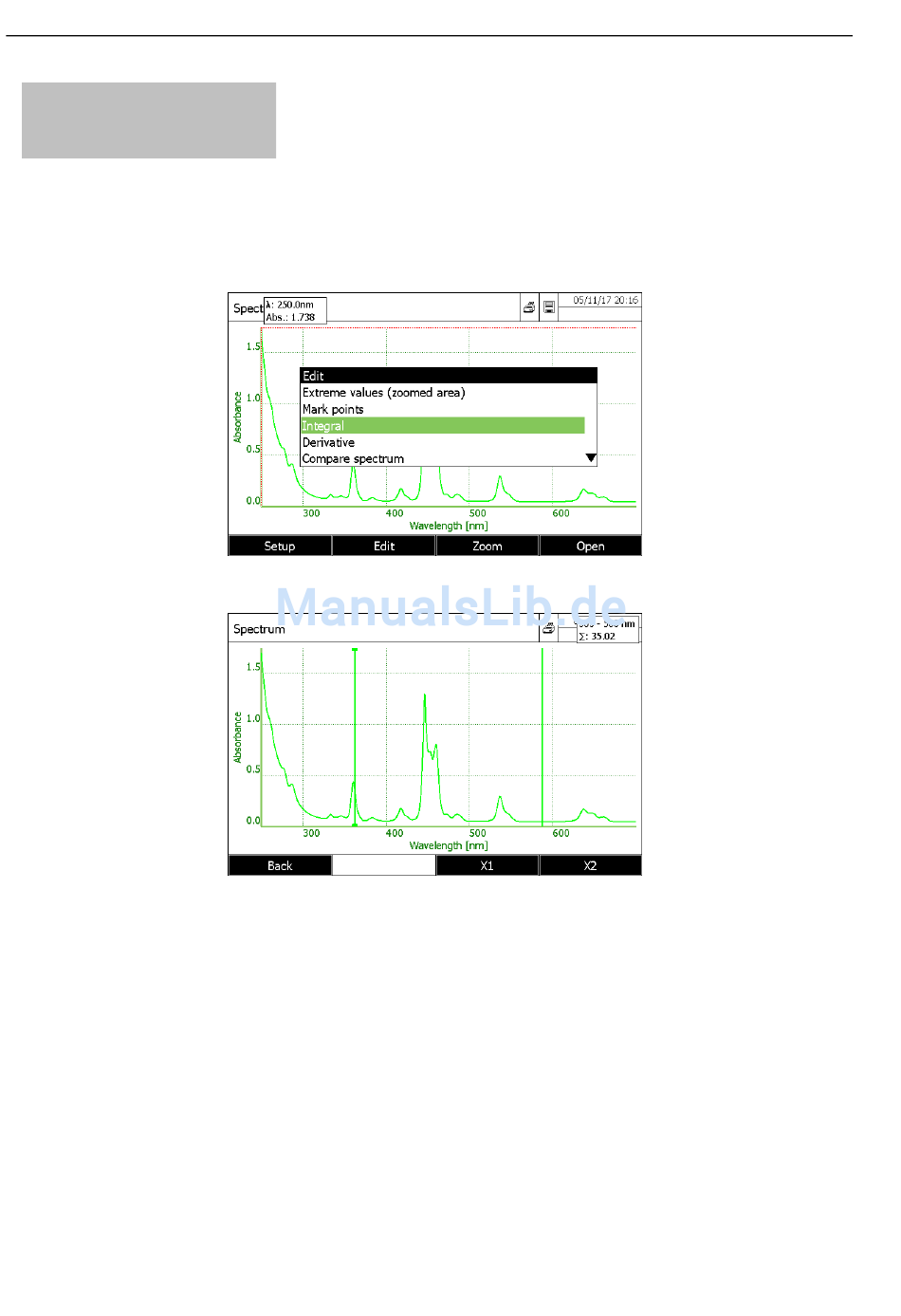This screenshot has height=1316, width=901.
Task: Click the printer icon in the lower Spectrum screen
Action: (x=548, y=628)
